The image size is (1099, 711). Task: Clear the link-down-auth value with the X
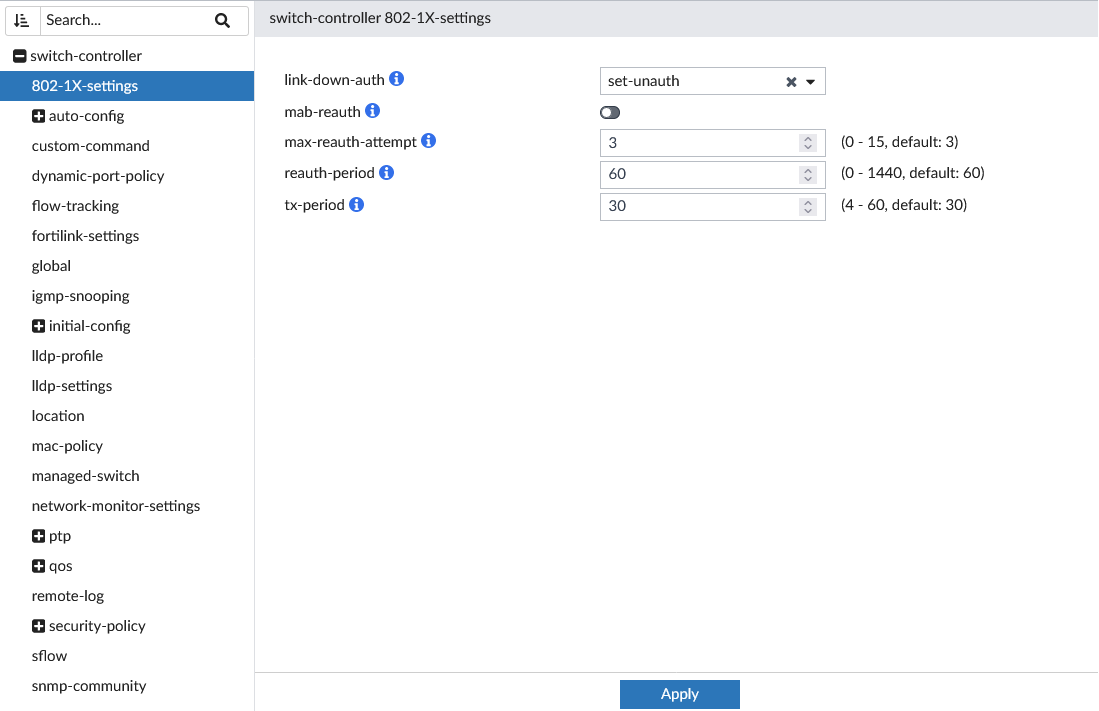tap(791, 81)
